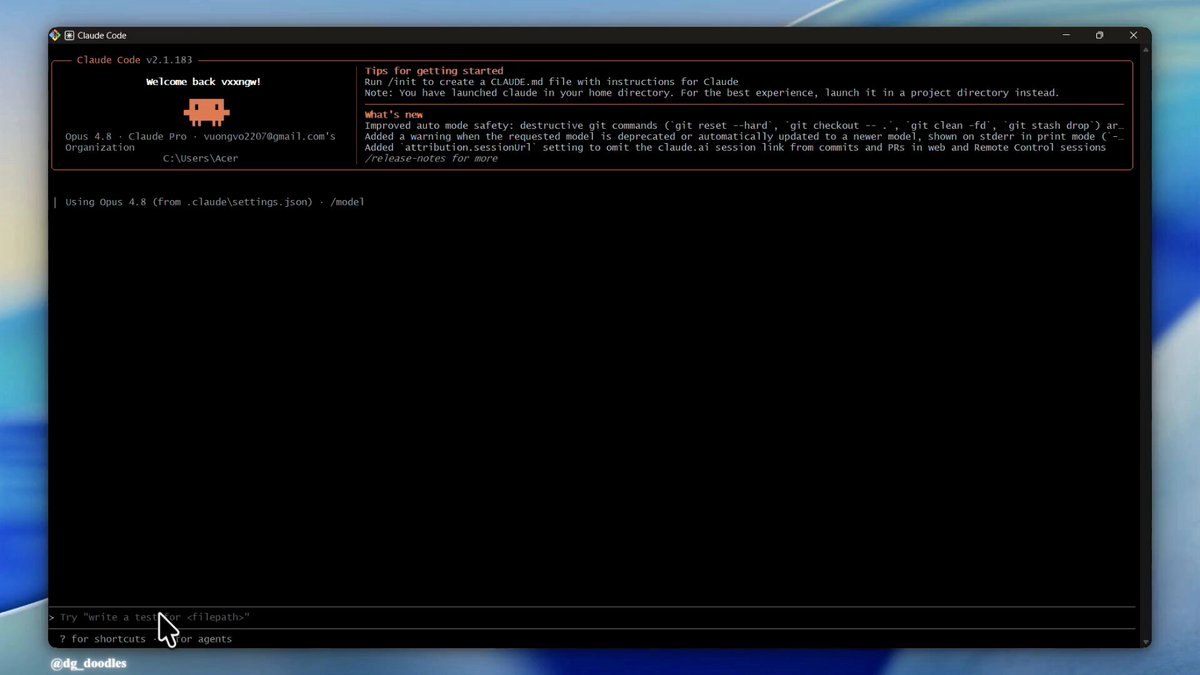Click the "Note: You have launched claude" line
1200x675 pixels.
point(711,93)
